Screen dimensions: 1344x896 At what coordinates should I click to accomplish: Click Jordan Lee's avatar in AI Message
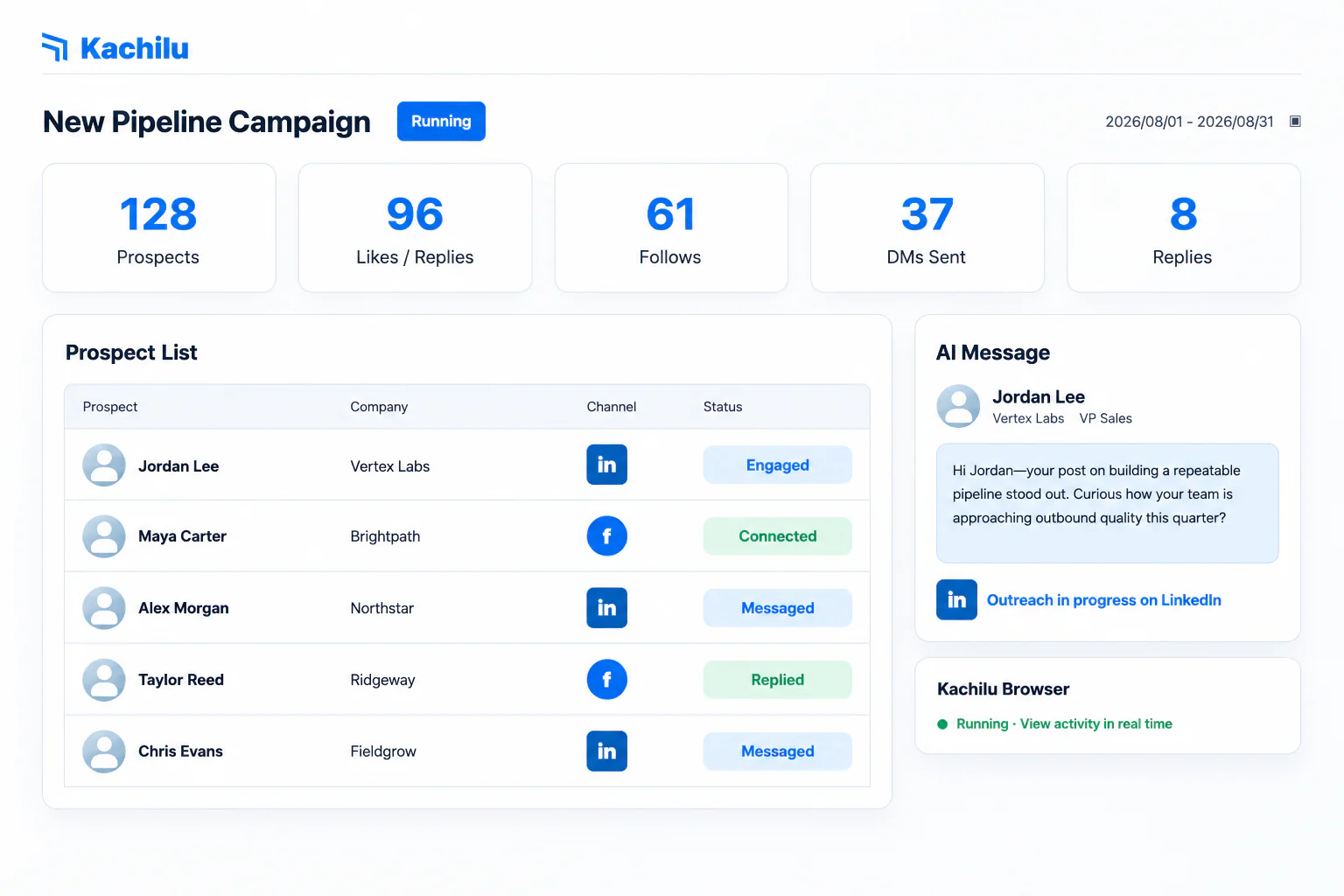pyautogui.click(x=958, y=406)
